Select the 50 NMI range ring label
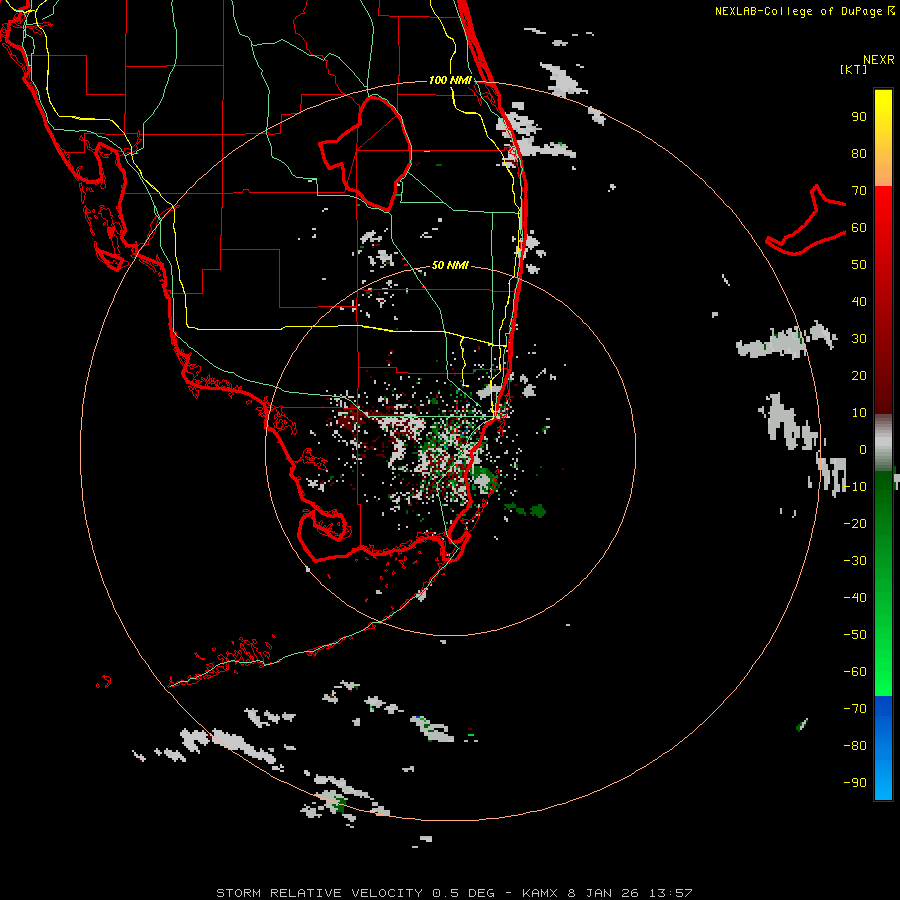 coord(450,265)
